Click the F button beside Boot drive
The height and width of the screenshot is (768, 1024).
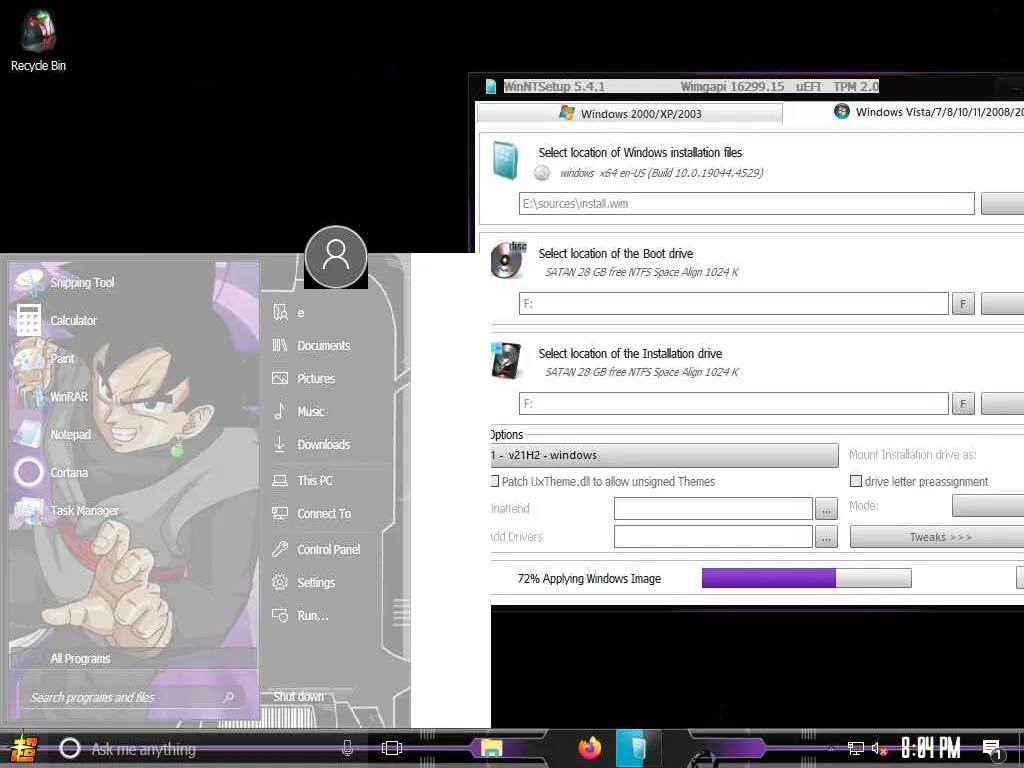[x=963, y=304]
